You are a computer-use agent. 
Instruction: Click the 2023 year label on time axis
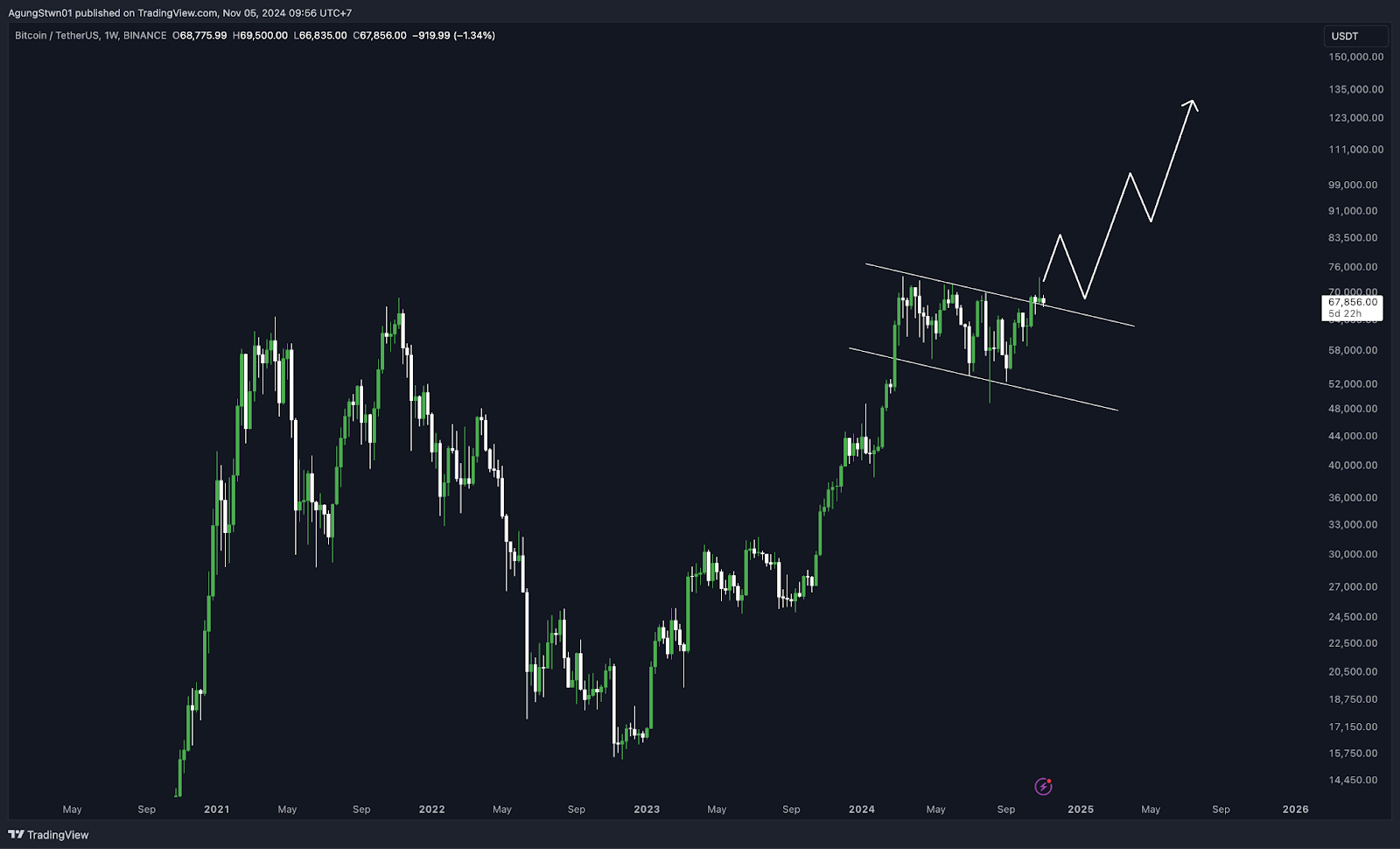(647, 810)
